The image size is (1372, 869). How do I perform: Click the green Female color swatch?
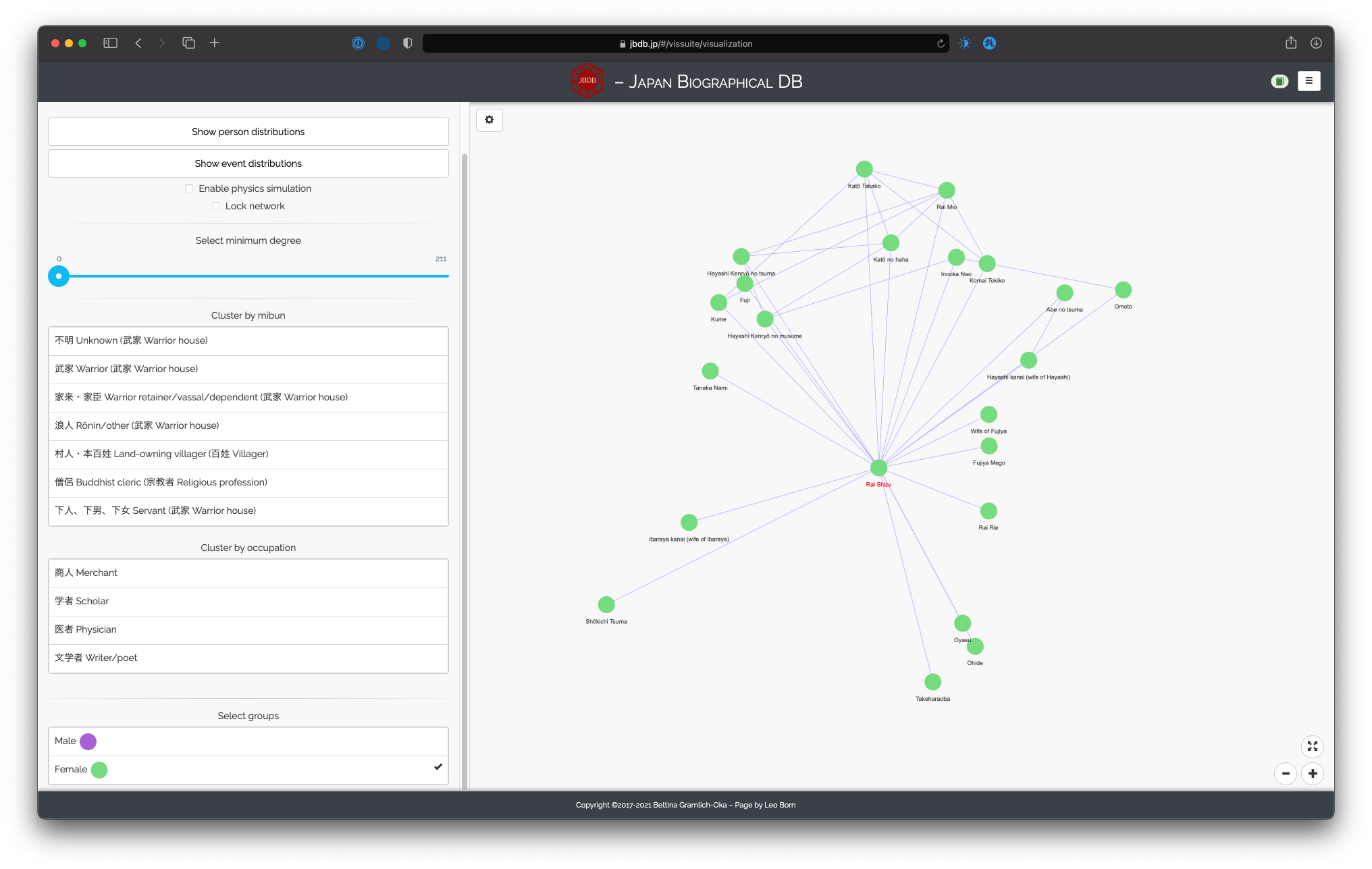pos(99,770)
